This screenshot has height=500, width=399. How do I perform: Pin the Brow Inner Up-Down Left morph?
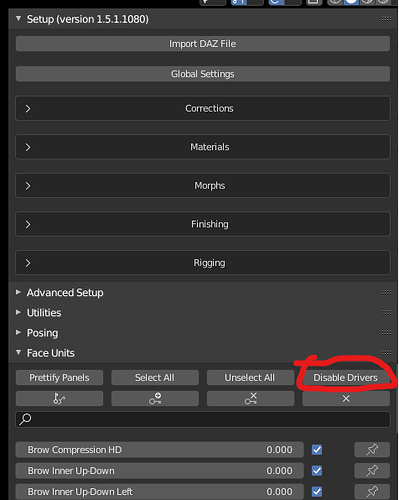(372, 492)
